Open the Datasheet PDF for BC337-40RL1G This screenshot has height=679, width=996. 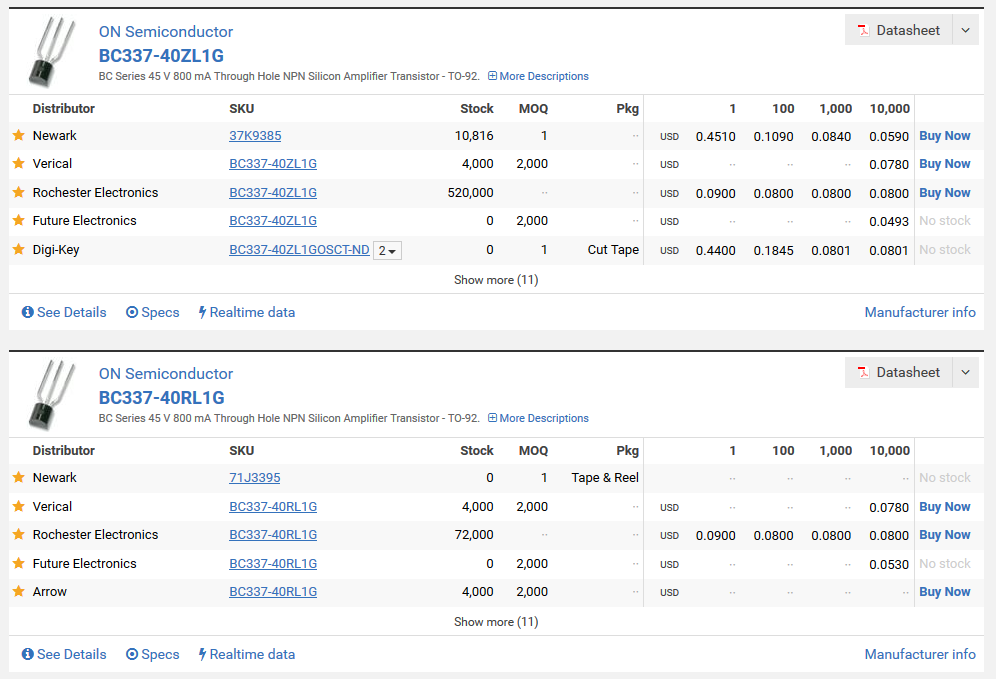click(898, 372)
